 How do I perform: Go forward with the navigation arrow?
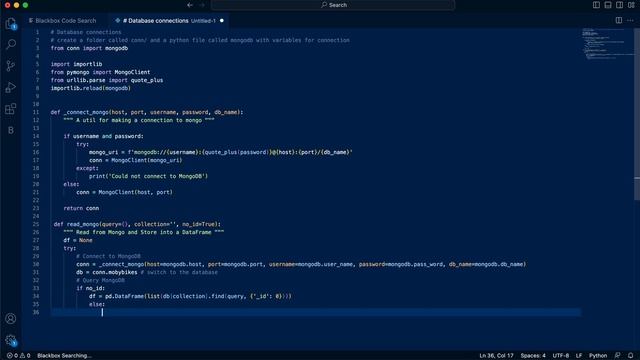pyautogui.click(x=202, y=5)
